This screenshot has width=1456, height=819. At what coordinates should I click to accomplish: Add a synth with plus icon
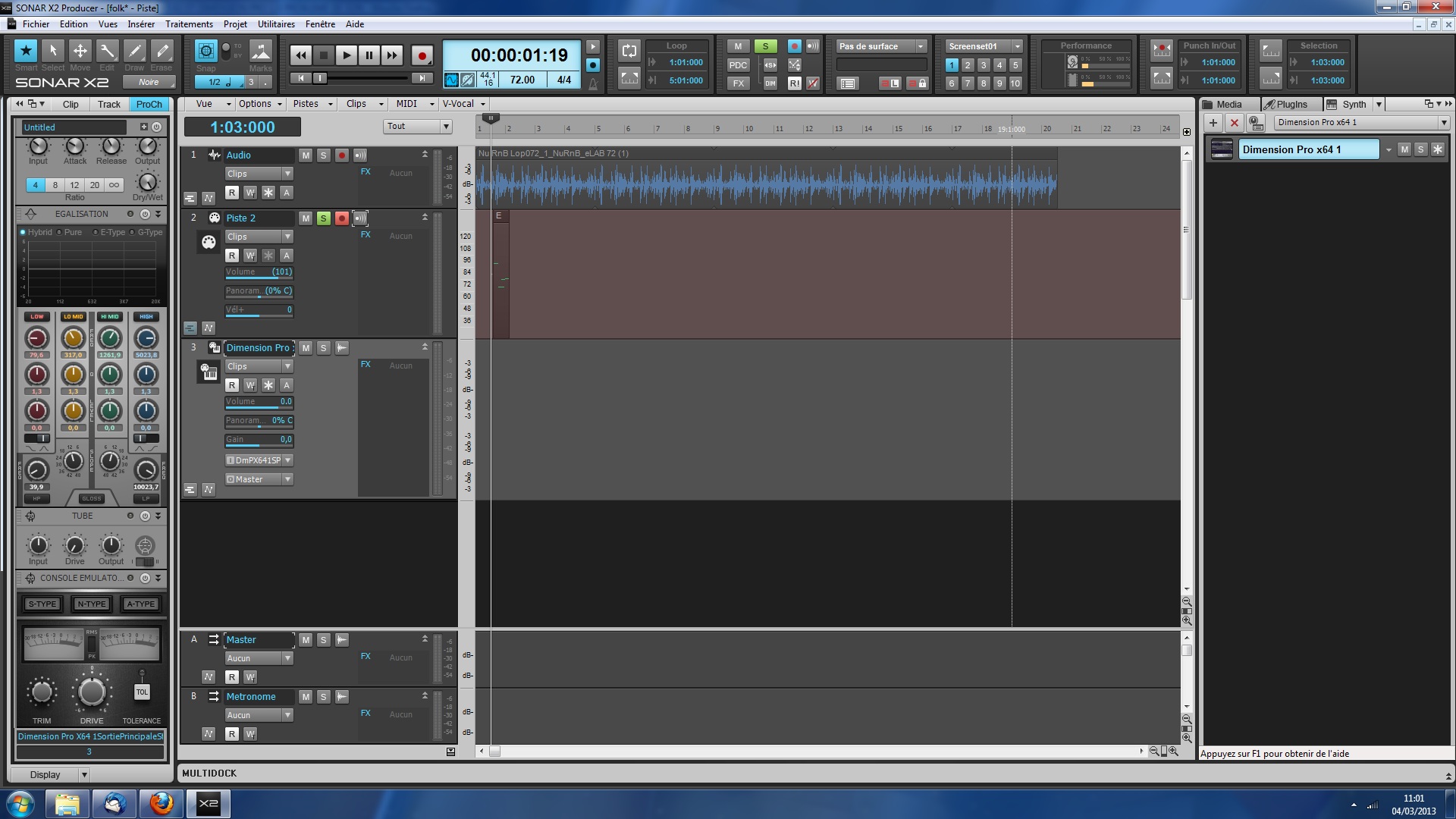(1213, 123)
